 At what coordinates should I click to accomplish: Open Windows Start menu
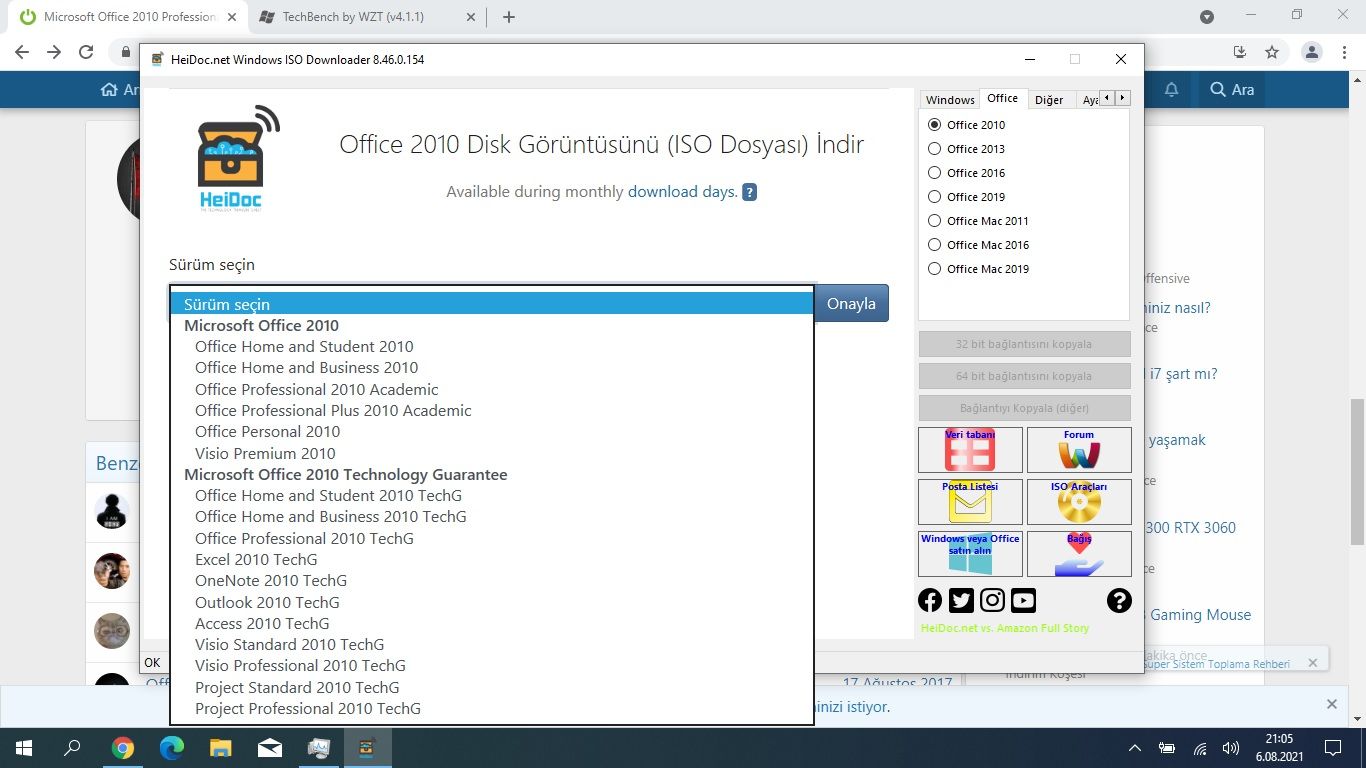[x=23, y=748]
